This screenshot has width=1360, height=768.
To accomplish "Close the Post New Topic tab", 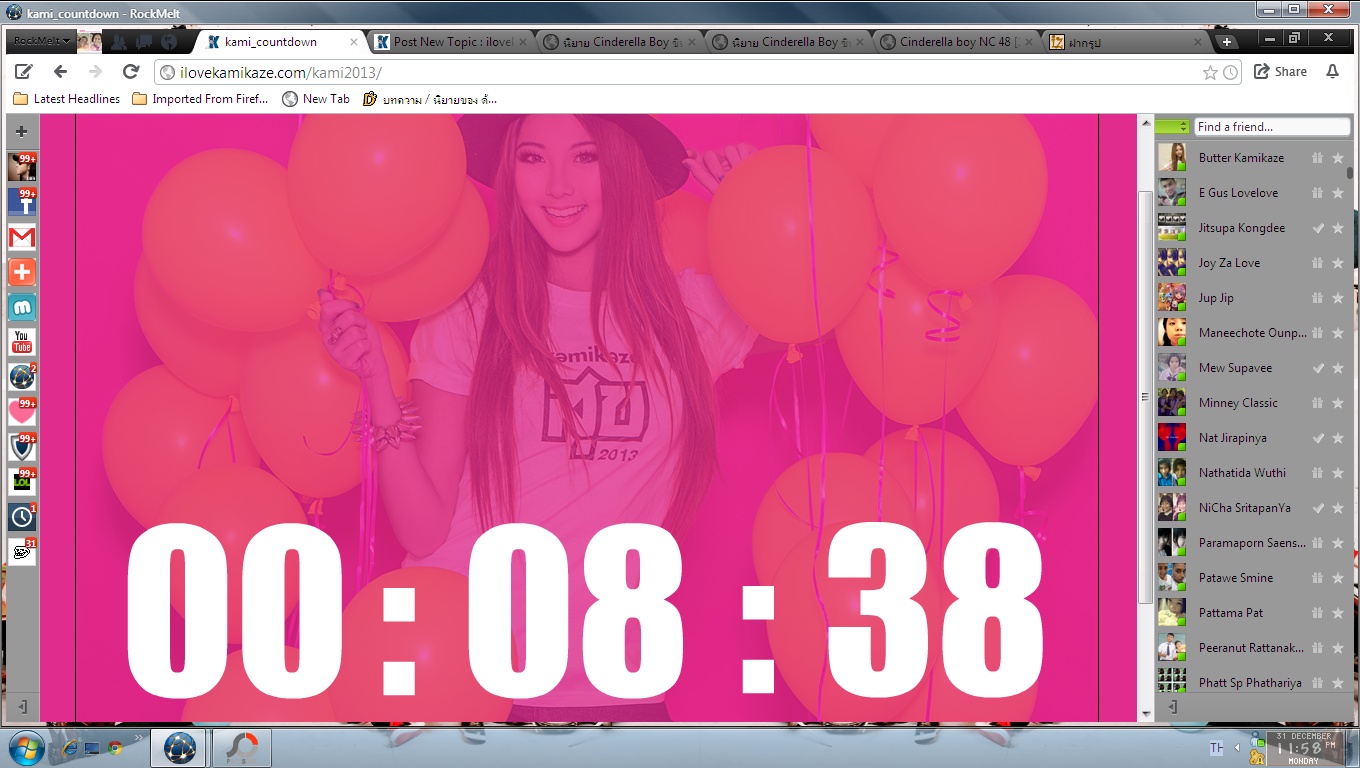I will 523,42.
